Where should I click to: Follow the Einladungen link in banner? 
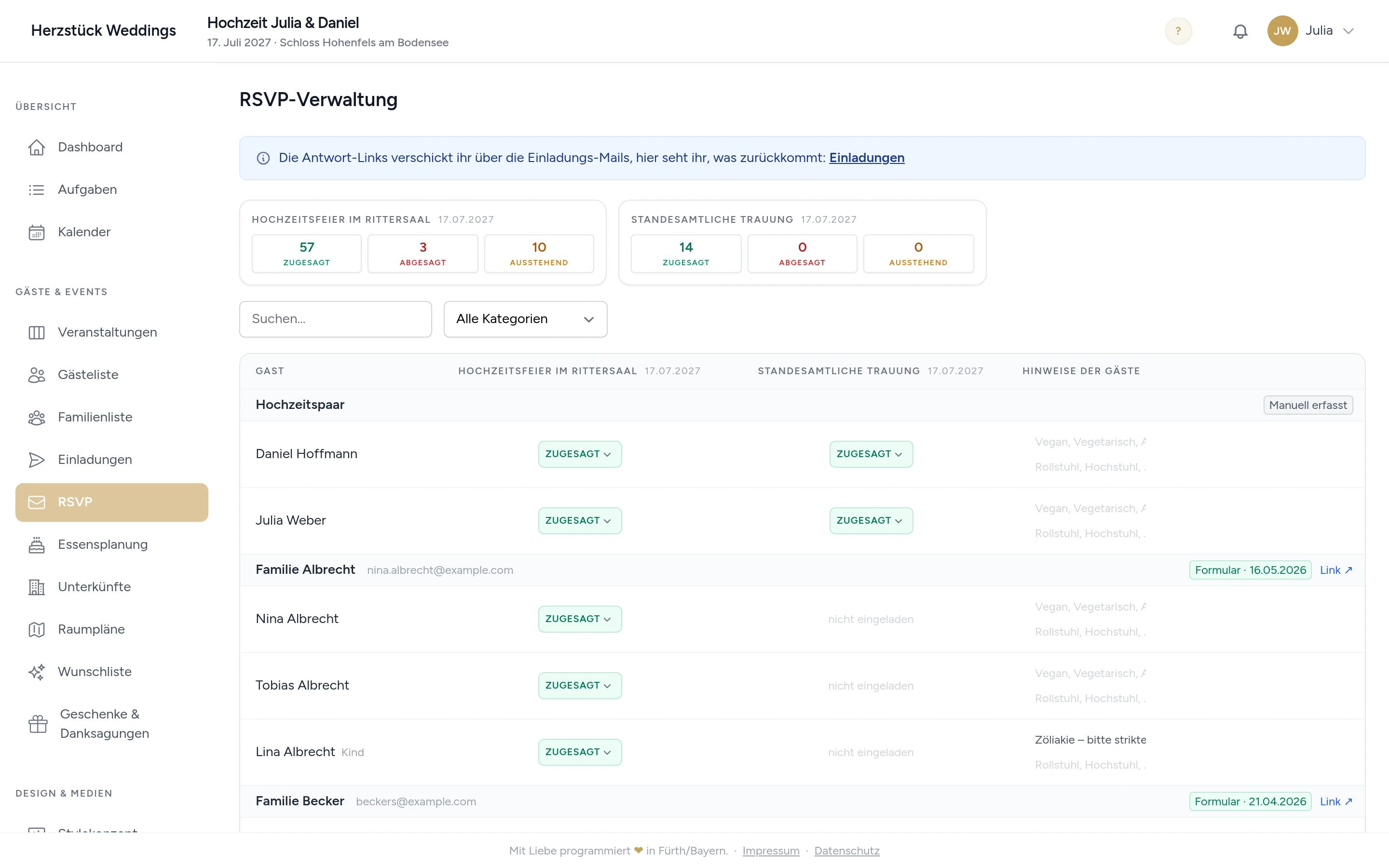tap(867, 158)
